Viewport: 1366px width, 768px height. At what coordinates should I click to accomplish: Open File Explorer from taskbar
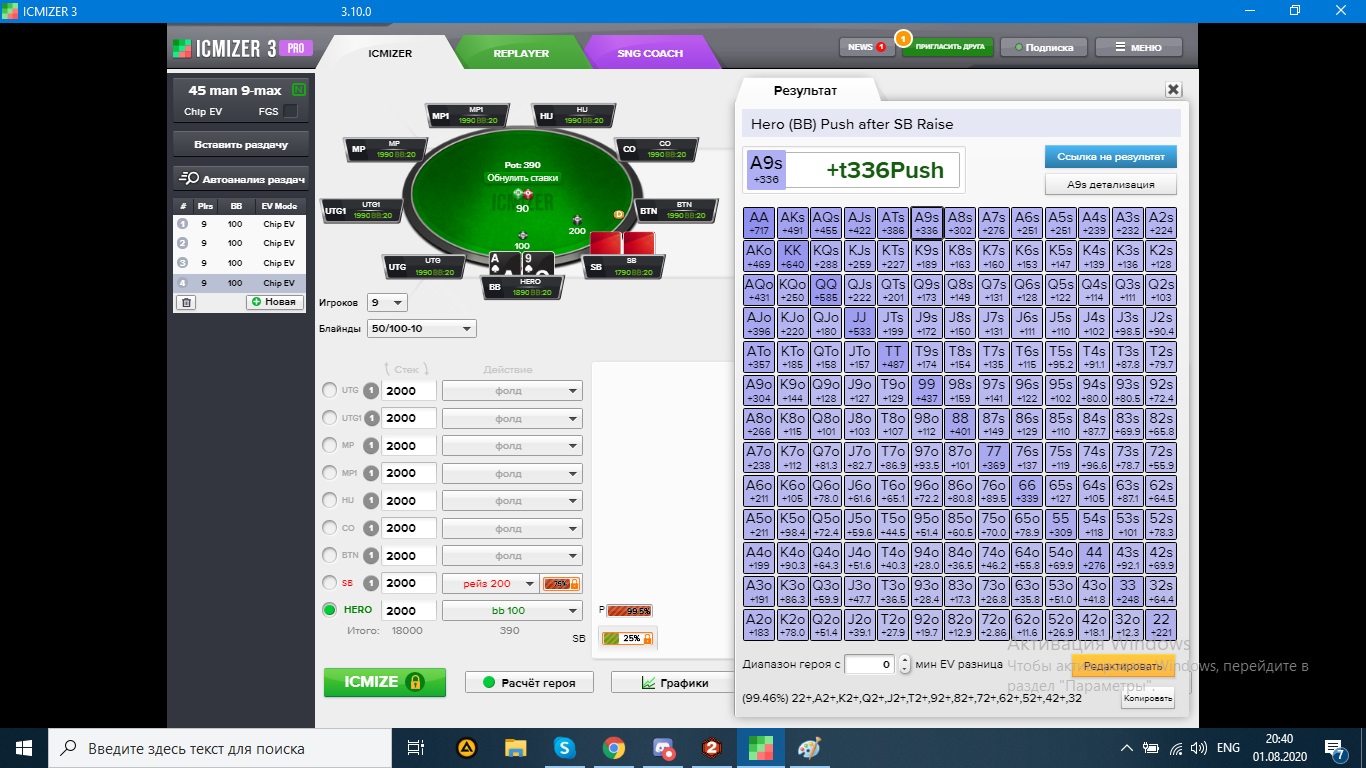tap(515, 747)
